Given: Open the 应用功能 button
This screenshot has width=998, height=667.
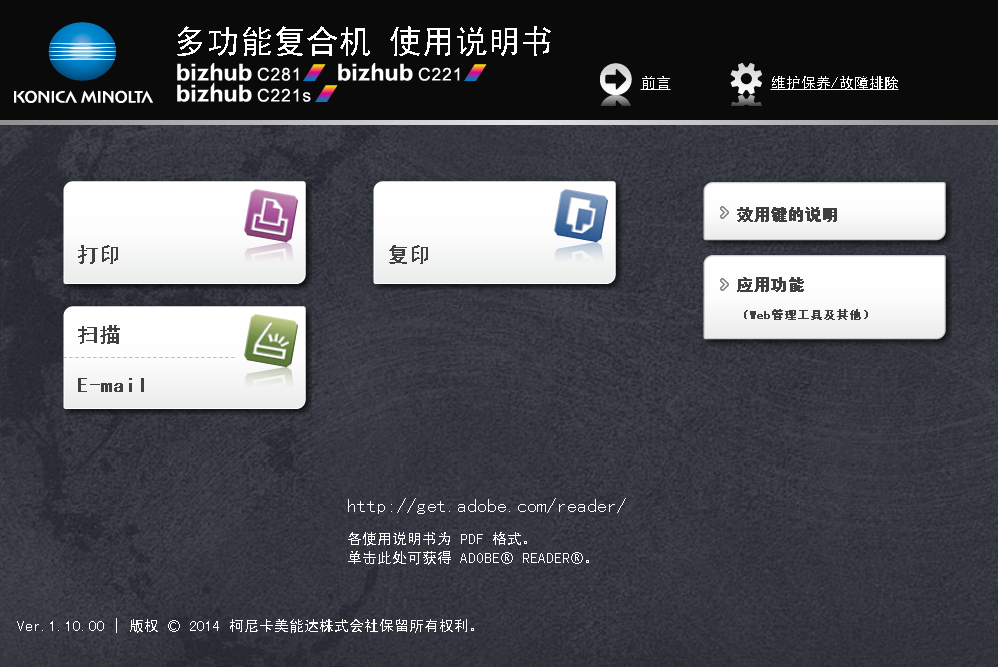Looking at the screenshot, I should point(824,297).
